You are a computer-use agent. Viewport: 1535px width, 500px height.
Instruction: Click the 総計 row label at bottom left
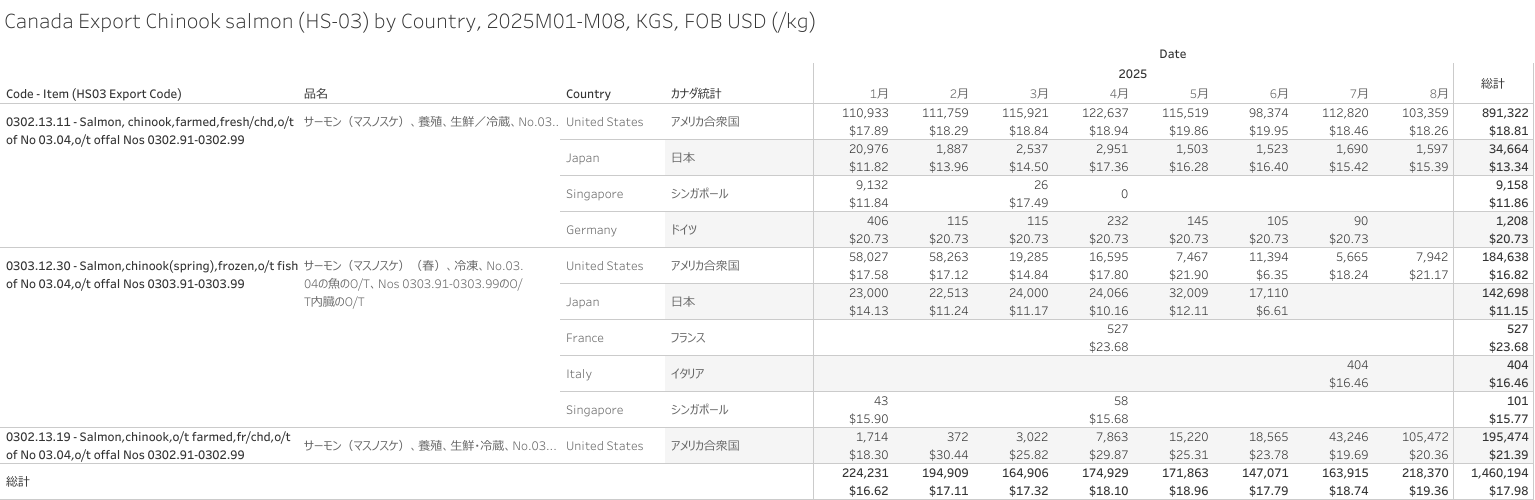(x=18, y=481)
